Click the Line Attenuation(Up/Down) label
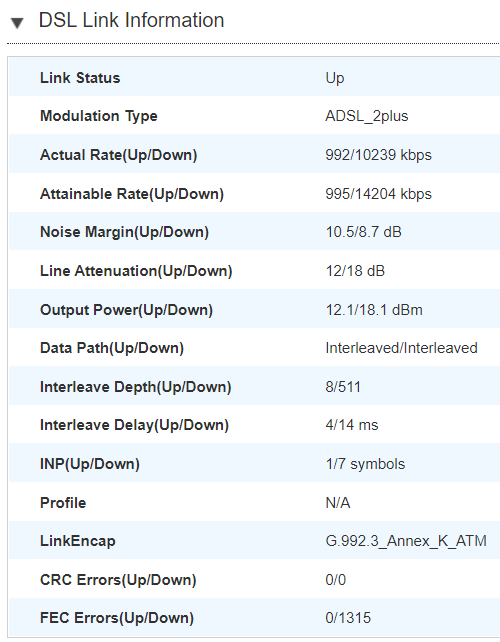This screenshot has height=642, width=500. (x=136, y=271)
